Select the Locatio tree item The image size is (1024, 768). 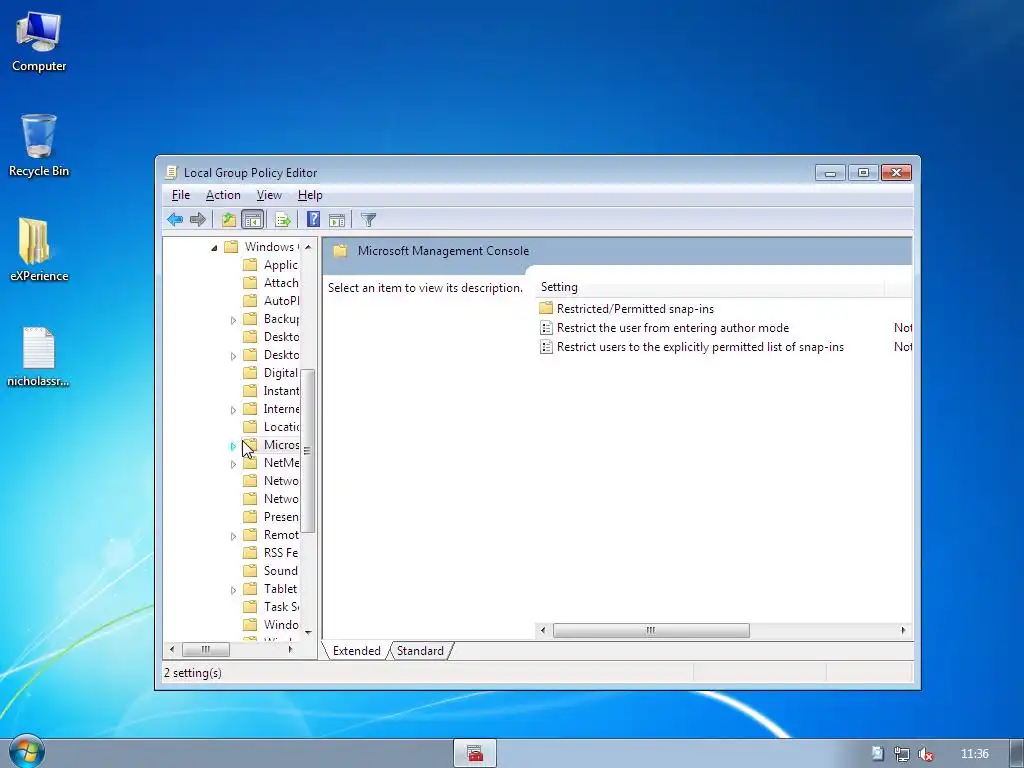pos(281,426)
